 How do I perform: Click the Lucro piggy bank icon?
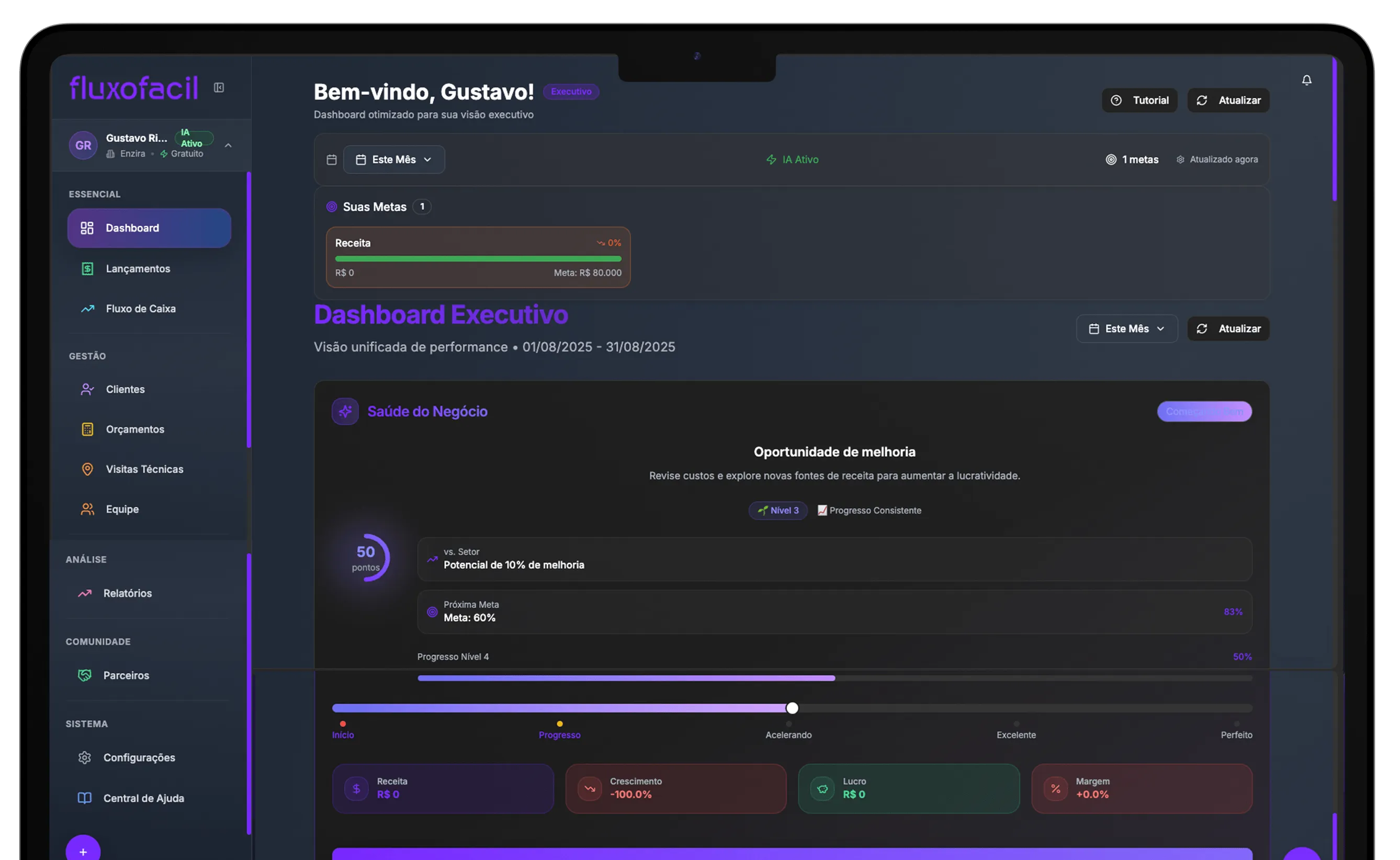point(822,788)
